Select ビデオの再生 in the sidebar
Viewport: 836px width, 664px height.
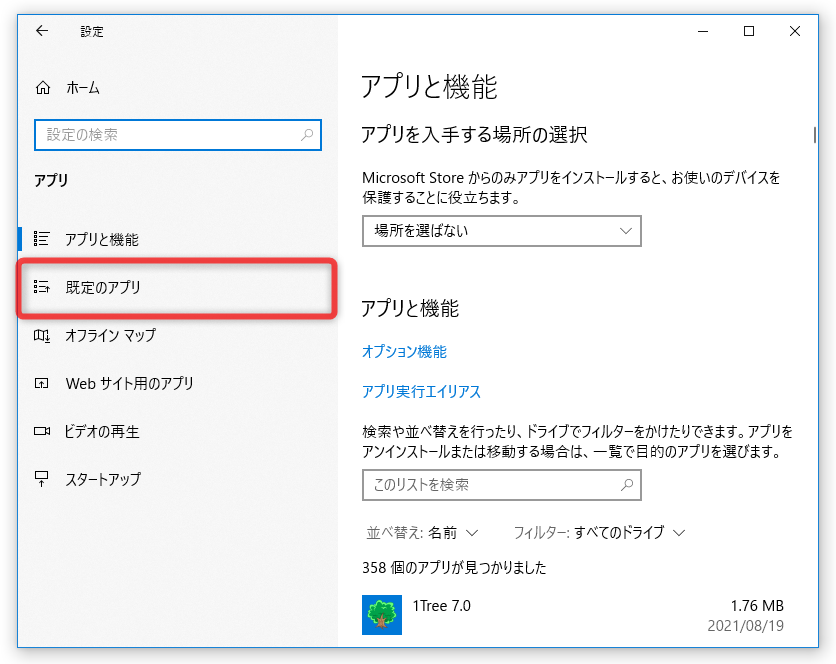pyautogui.click(x=178, y=431)
